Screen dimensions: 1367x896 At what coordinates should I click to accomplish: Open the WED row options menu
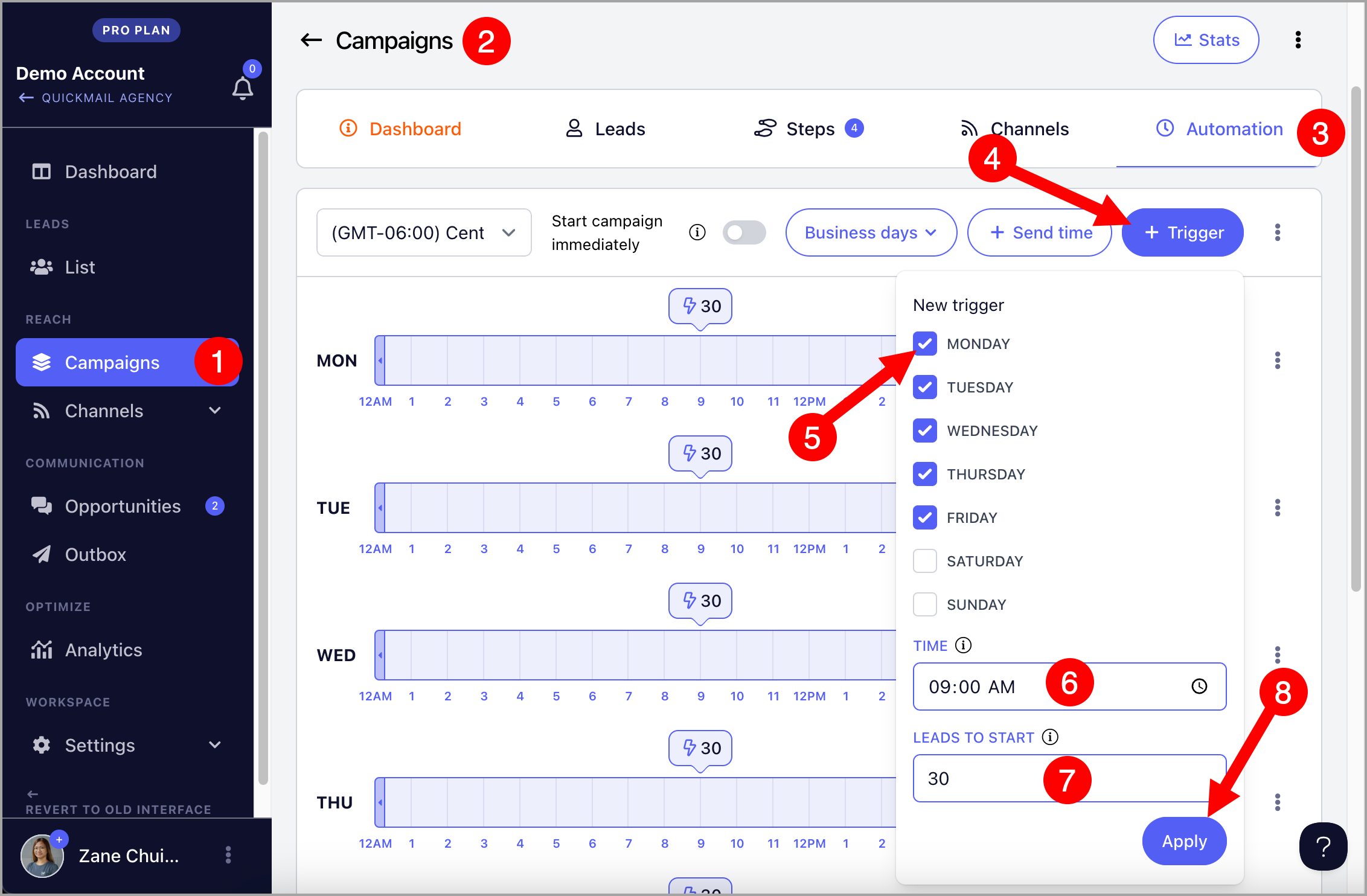tap(1278, 655)
